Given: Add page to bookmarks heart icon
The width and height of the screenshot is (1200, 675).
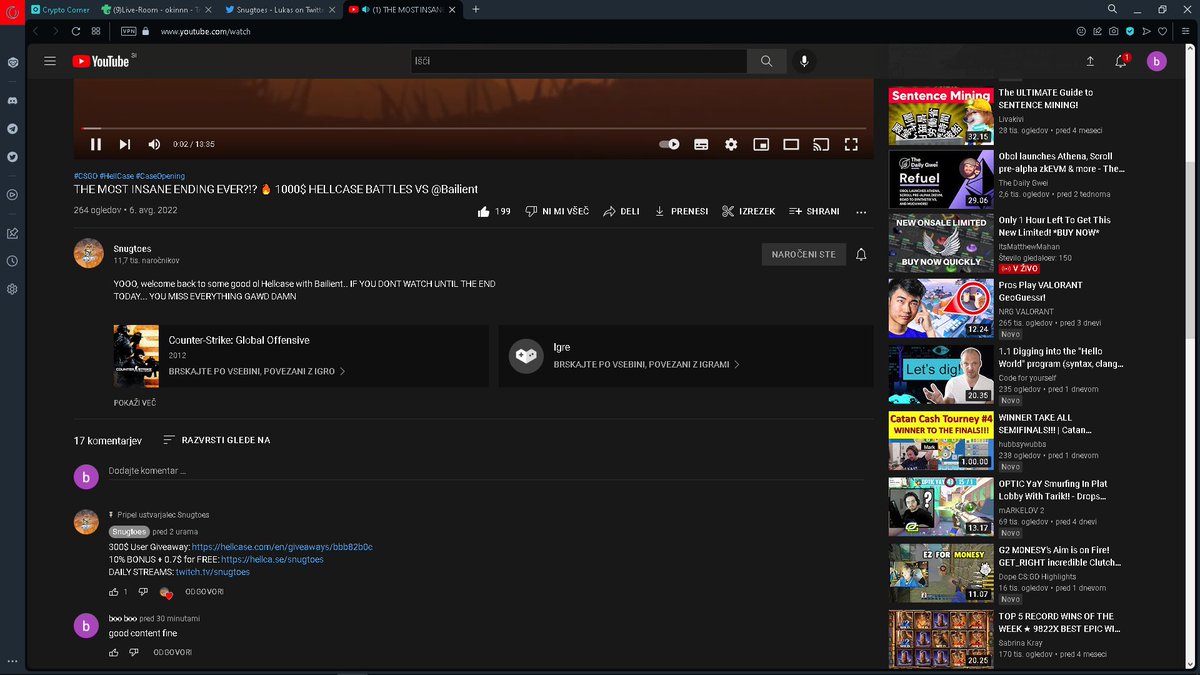Looking at the screenshot, I should point(1163,31).
